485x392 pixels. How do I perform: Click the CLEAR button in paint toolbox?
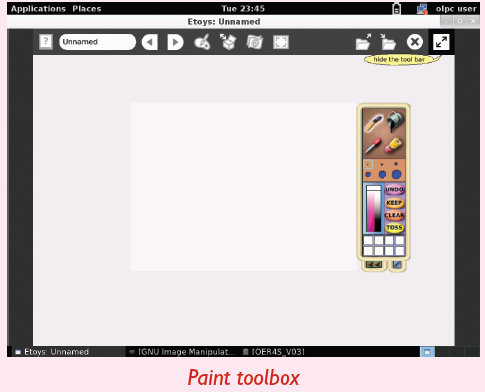pyautogui.click(x=394, y=215)
